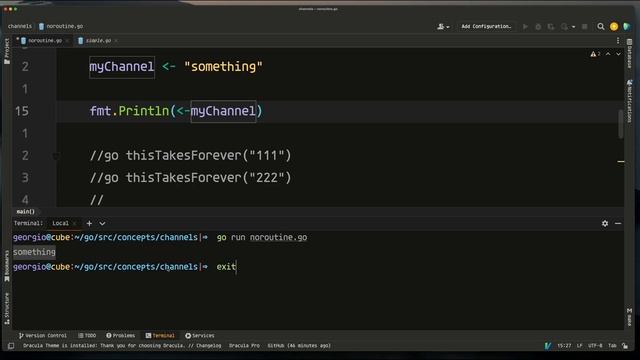Click the highlighted something output in terminal
Image resolution: width=640 pixels, height=360 pixels.
pos(34,252)
